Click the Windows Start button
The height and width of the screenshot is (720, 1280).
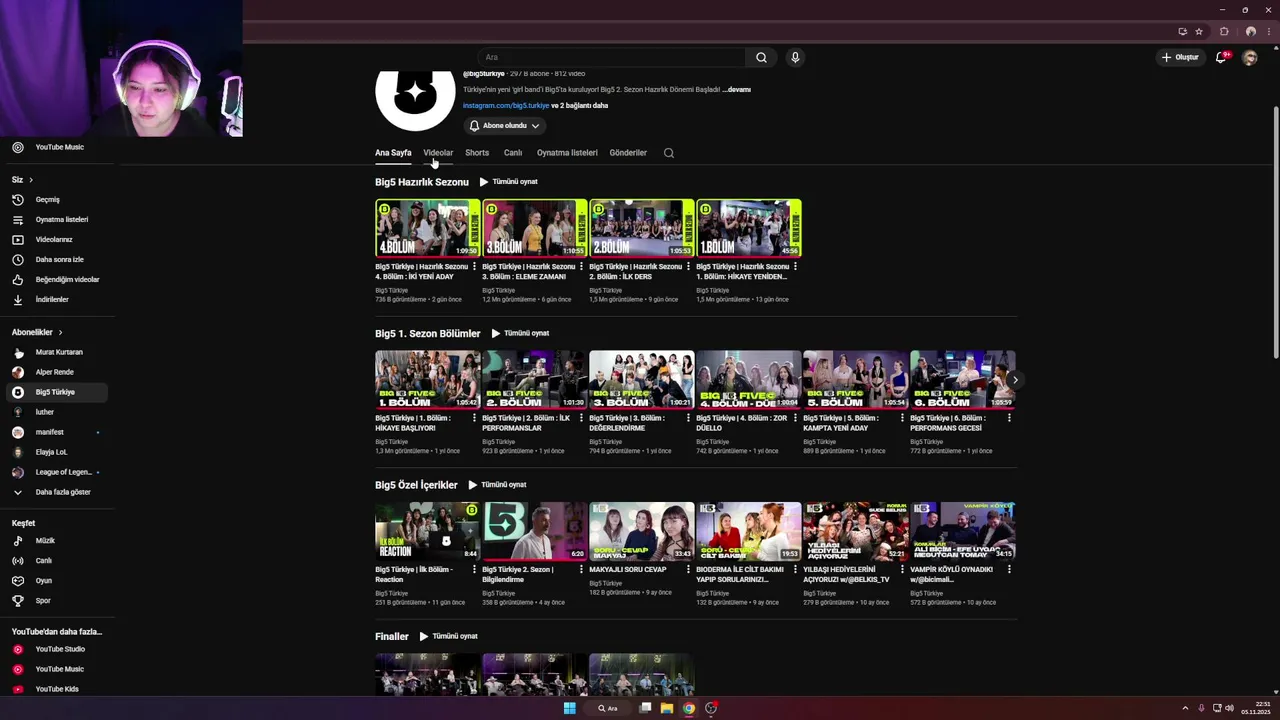(x=569, y=708)
